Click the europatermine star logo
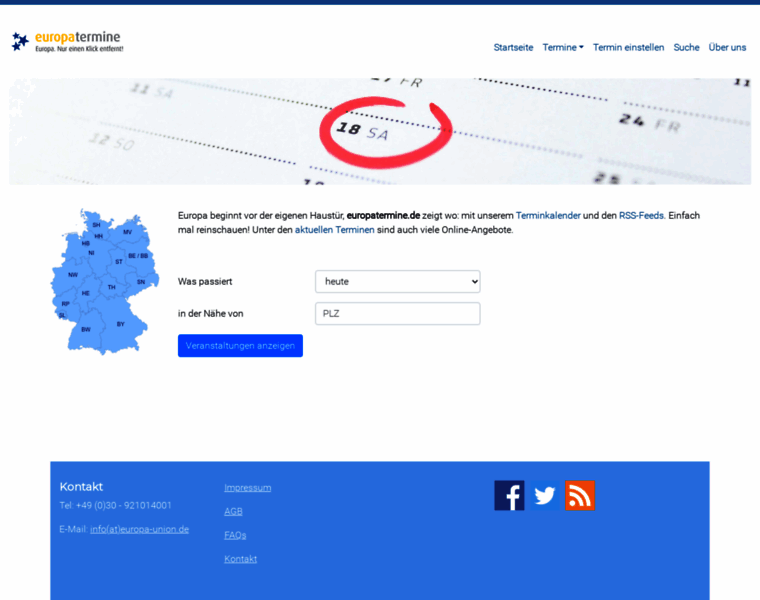 [x=67, y=42]
